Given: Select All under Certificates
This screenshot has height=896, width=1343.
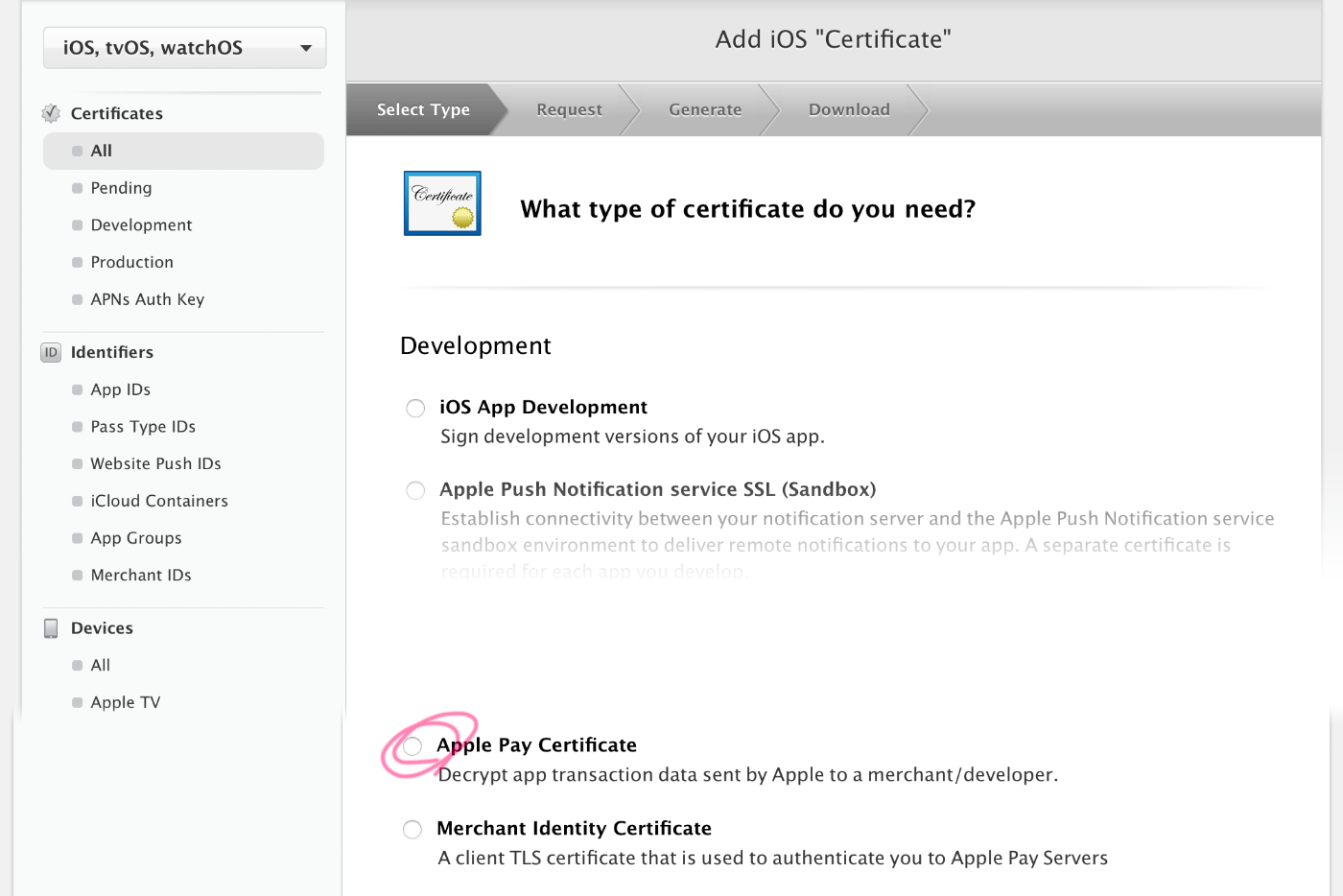Looking at the screenshot, I should coord(183,151).
